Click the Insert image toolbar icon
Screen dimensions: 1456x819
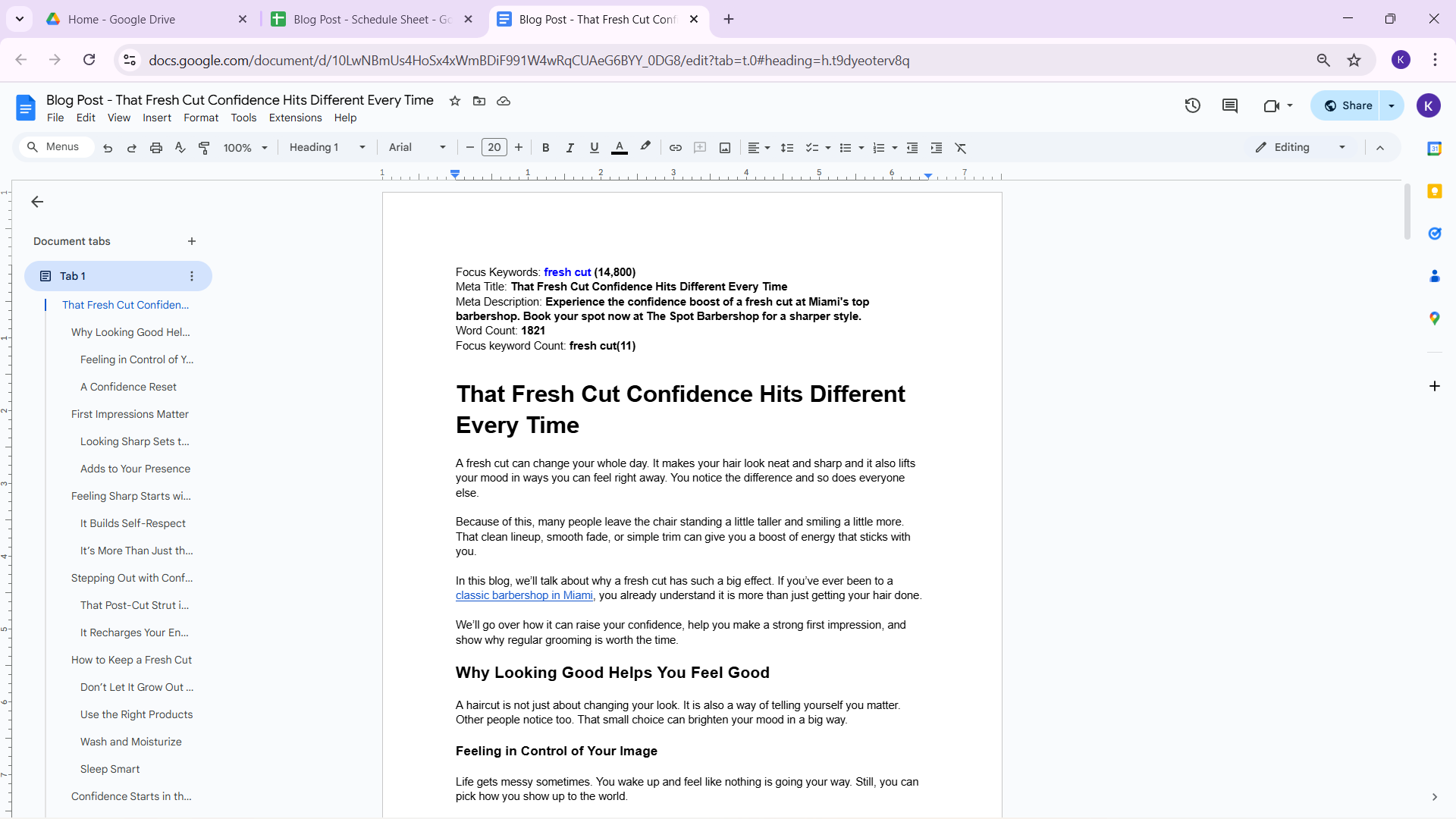725,148
